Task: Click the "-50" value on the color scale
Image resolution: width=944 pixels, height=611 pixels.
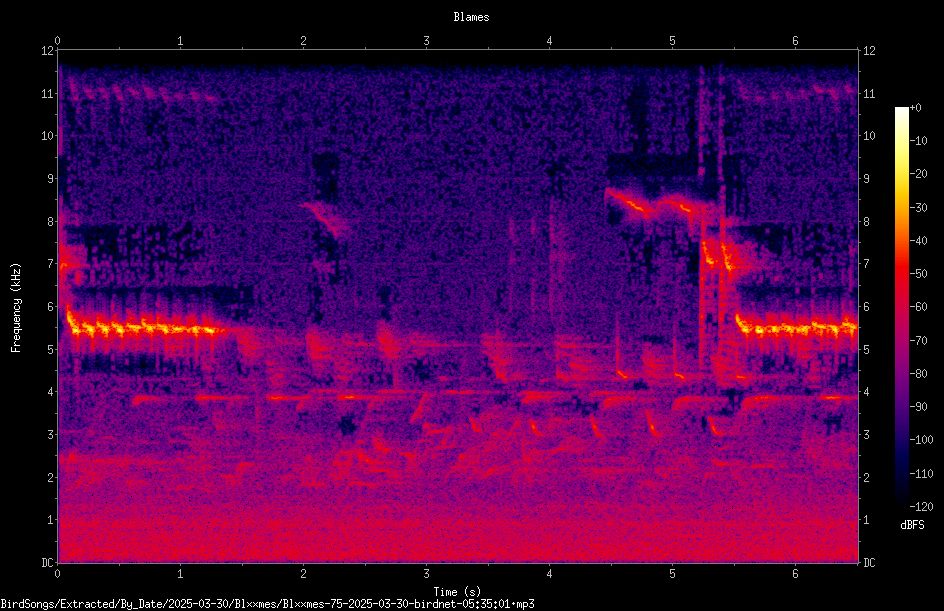Action: coord(918,274)
